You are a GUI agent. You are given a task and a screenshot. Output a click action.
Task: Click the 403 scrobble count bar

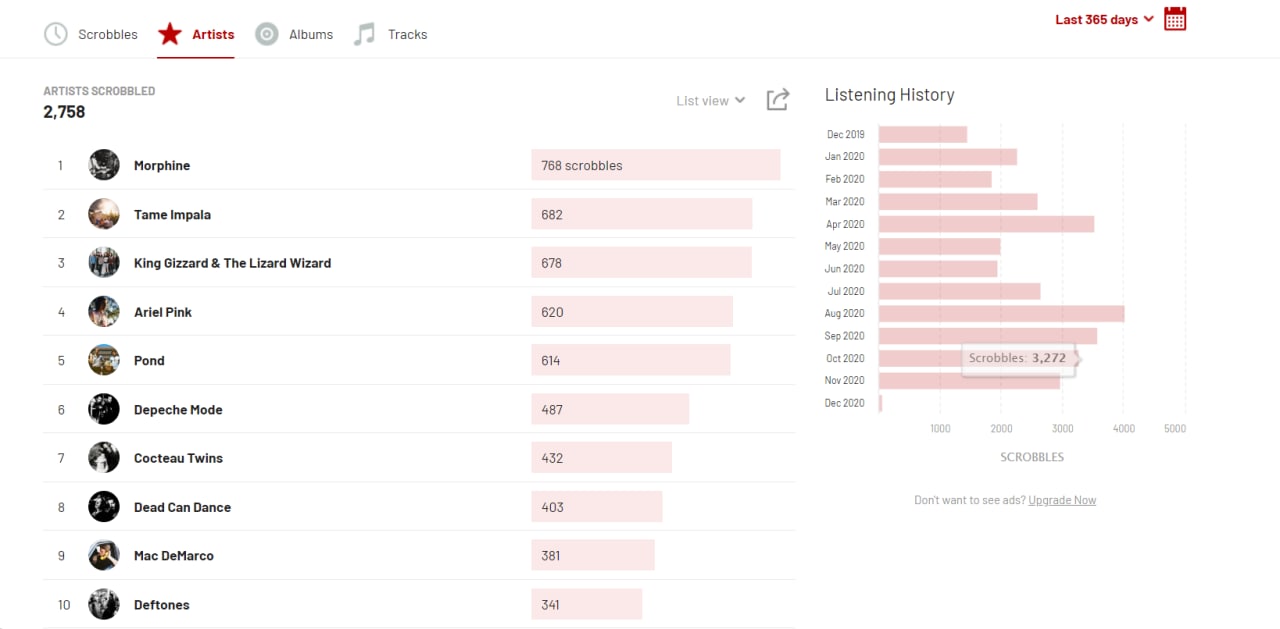[x=597, y=507]
